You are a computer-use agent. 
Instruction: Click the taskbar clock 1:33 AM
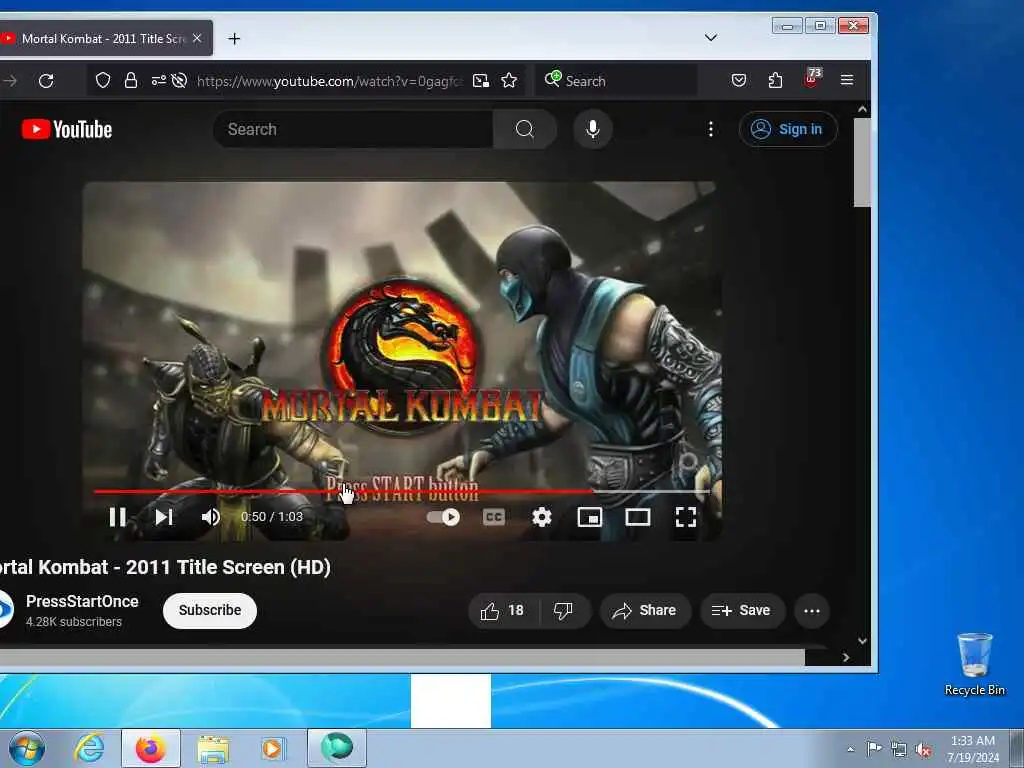pyautogui.click(x=972, y=741)
